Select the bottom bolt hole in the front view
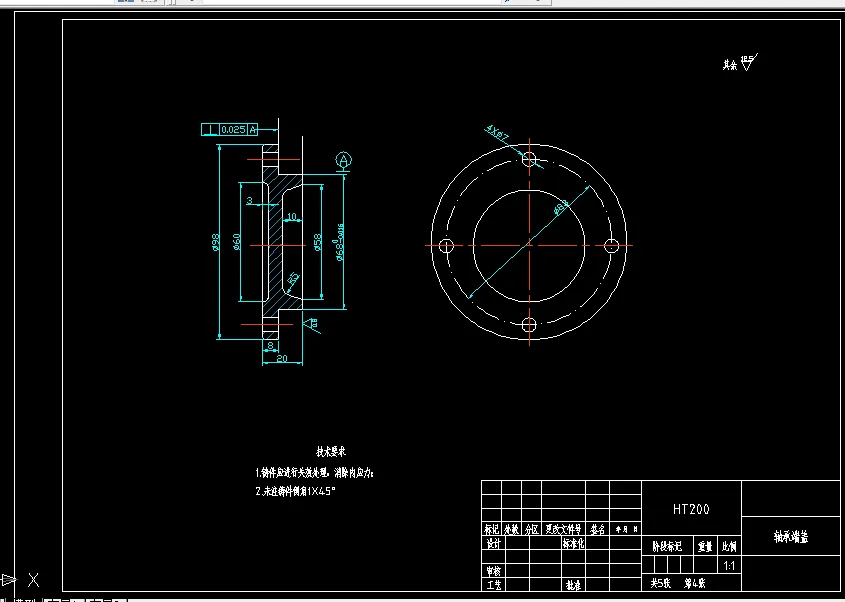This screenshot has height=602, width=845. click(529, 325)
